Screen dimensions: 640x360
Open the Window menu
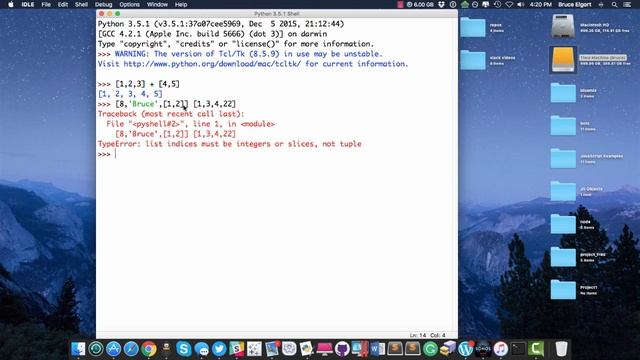point(157,4)
